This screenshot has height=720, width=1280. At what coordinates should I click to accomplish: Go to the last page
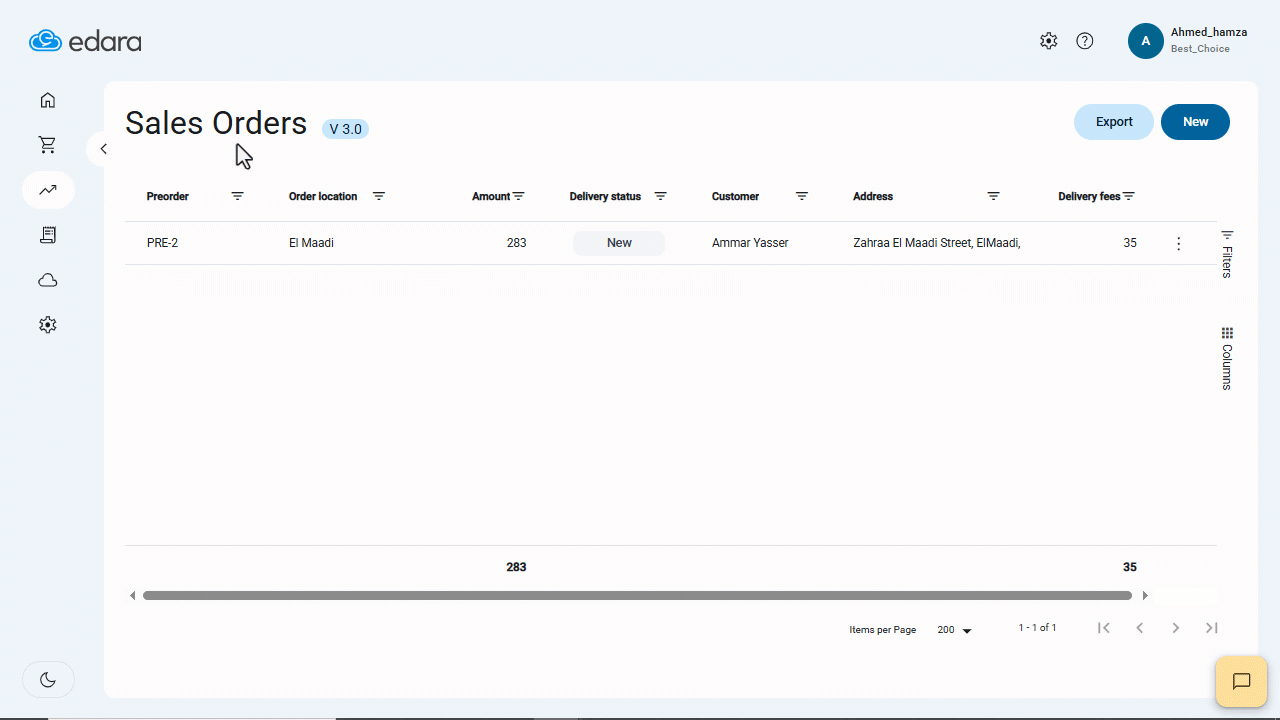click(1212, 628)
